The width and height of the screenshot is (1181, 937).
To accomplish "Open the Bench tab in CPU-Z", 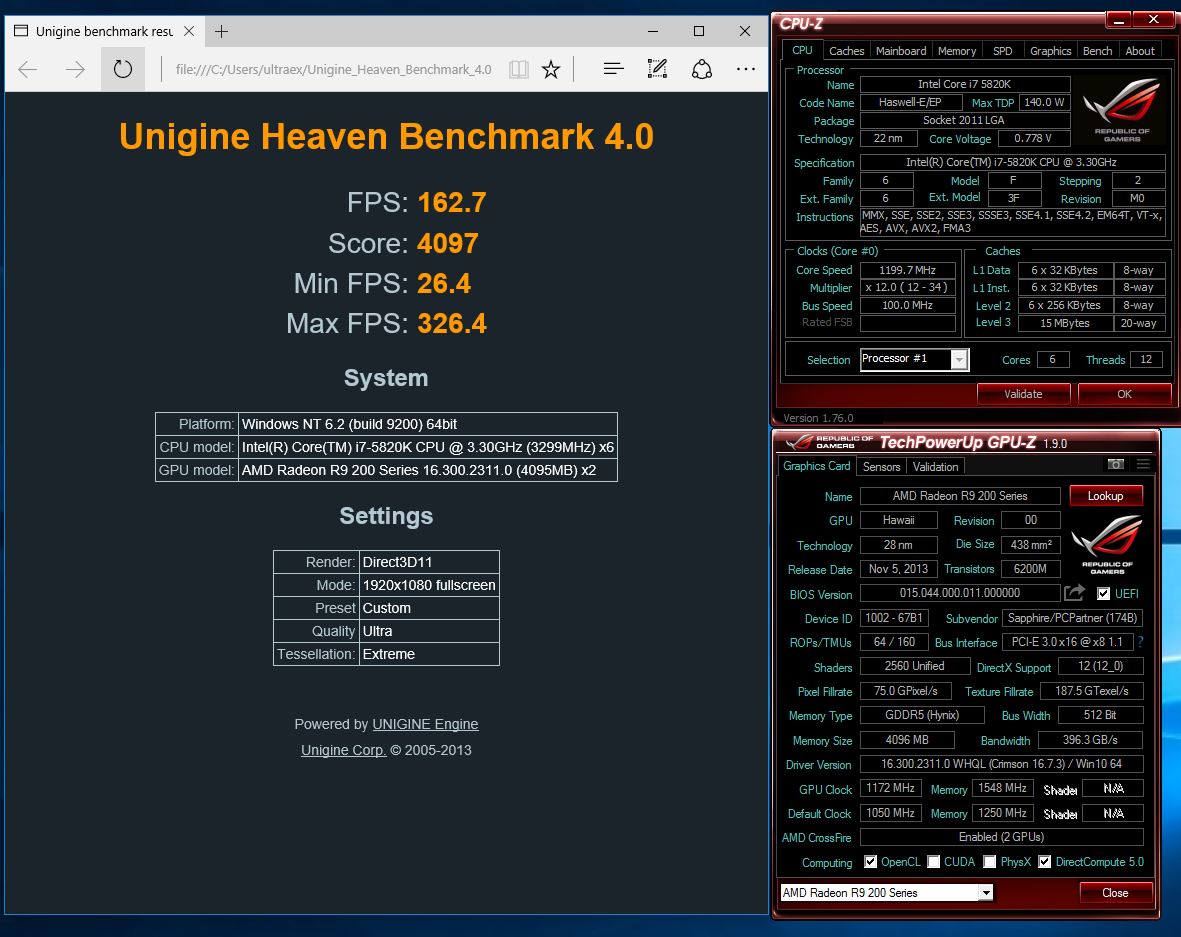I will [x=1097, y=50].
